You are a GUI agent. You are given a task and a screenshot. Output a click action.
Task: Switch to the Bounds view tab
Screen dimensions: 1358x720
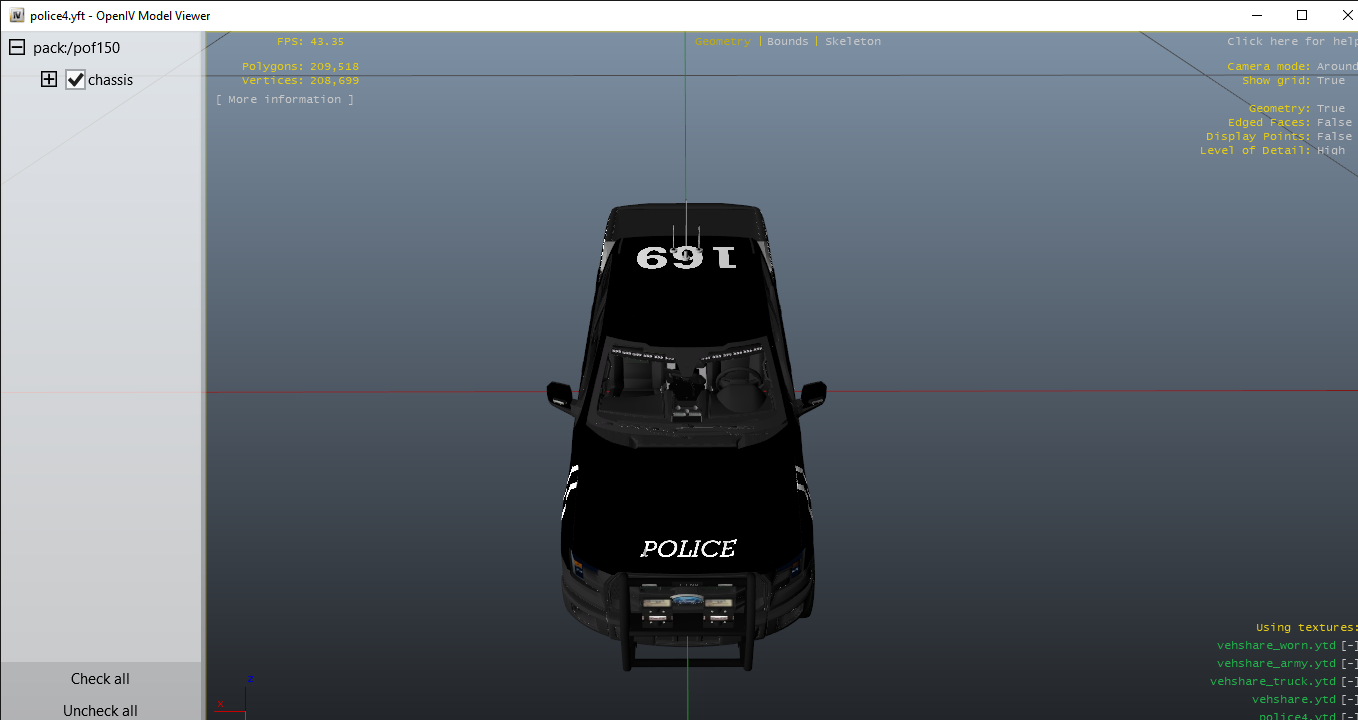click(787, 42)
